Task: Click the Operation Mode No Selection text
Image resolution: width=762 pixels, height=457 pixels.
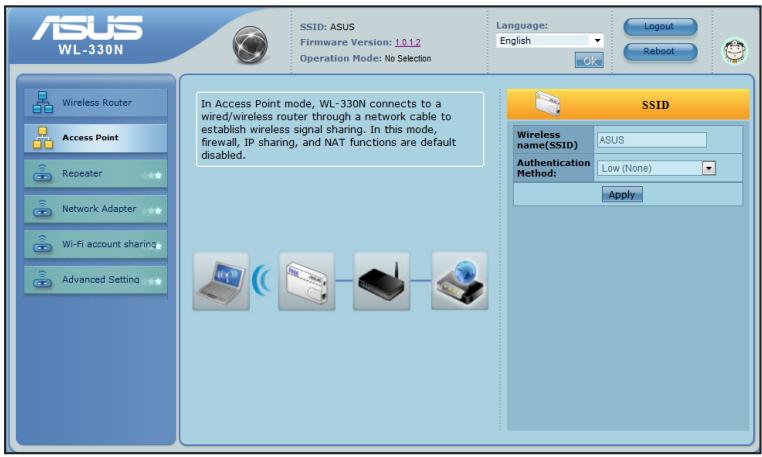Action: click(x=365, y=58)
